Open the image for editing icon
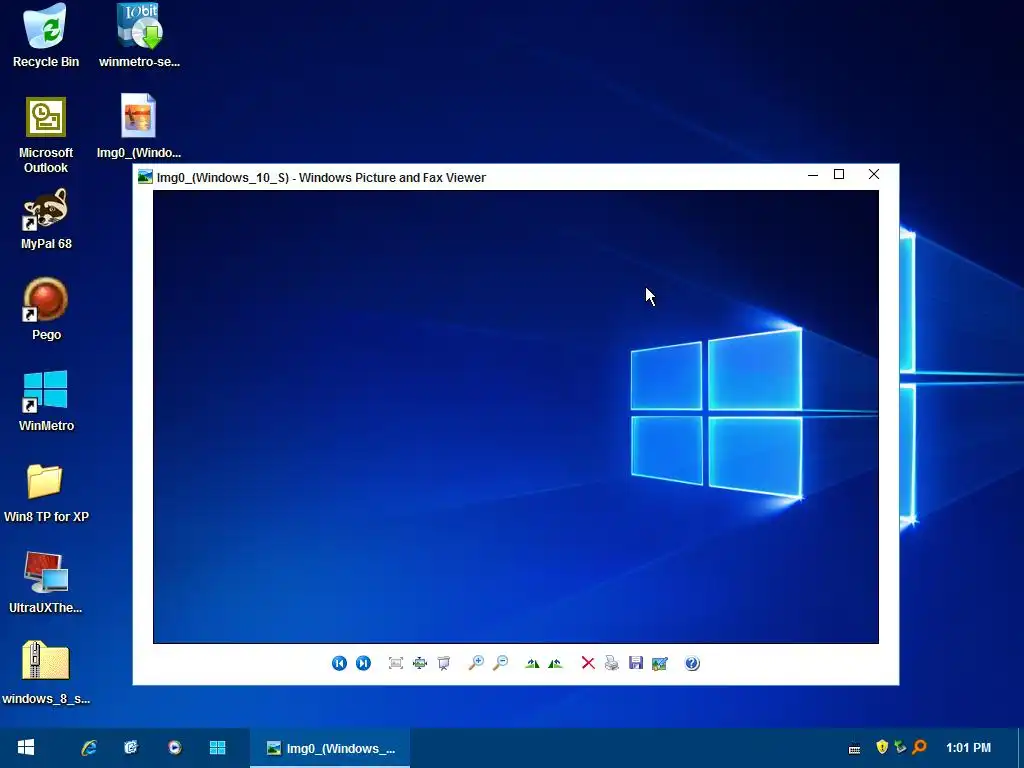Screen dimensions: 1024x768 [x=660, y=664]
